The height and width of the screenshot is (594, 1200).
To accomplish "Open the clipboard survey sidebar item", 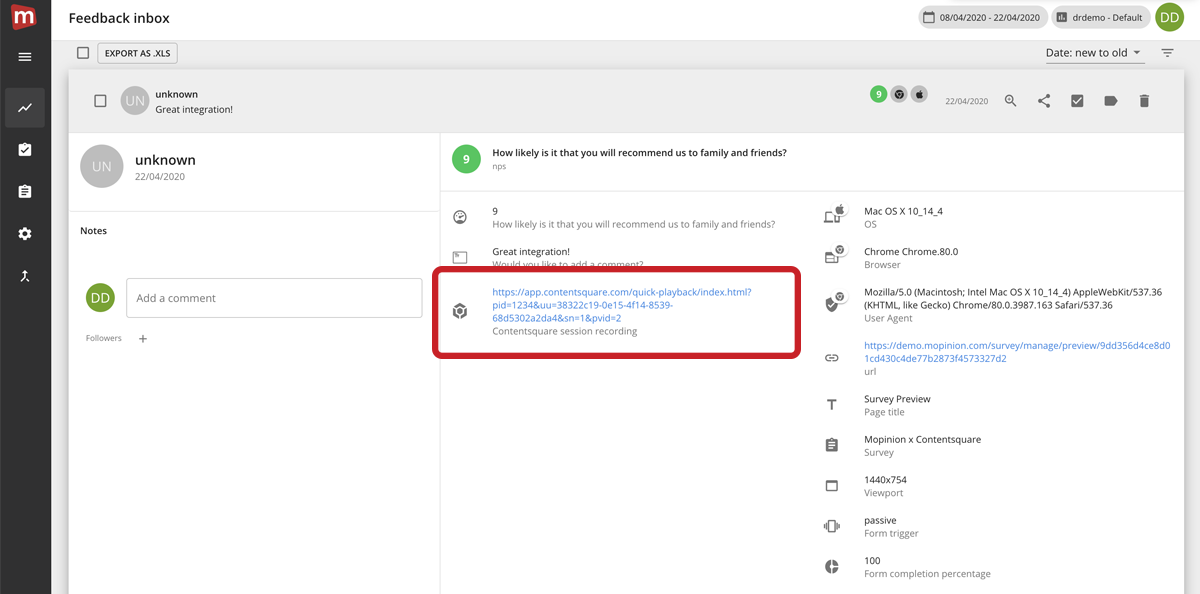I will 25,191.
